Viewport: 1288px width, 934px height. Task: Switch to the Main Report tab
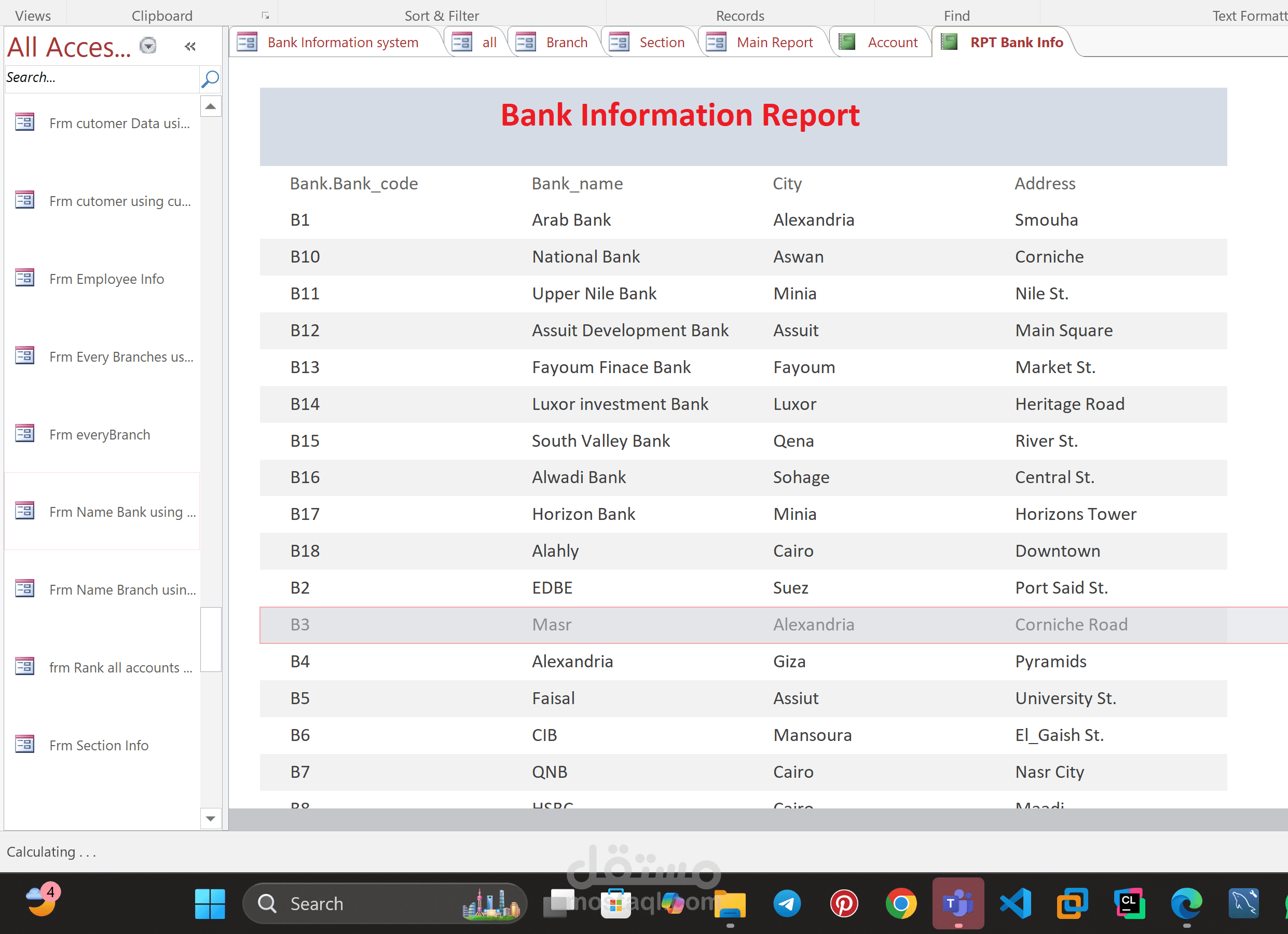774,43
